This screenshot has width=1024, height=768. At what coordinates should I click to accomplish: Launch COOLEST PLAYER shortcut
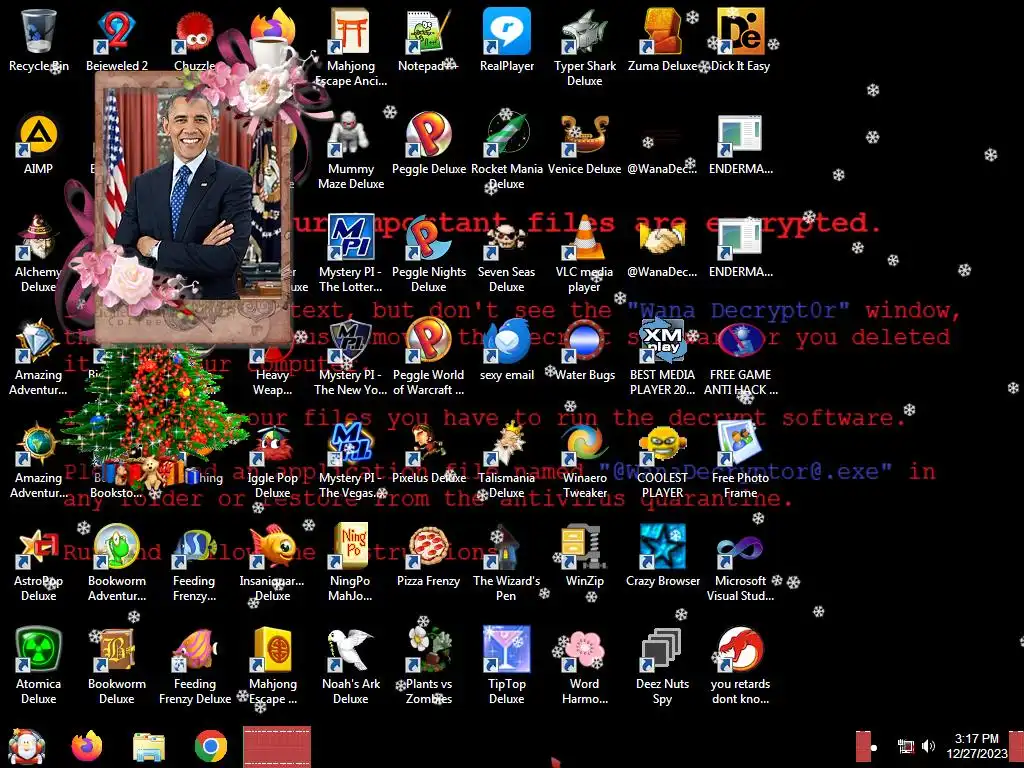coord(662,460)
